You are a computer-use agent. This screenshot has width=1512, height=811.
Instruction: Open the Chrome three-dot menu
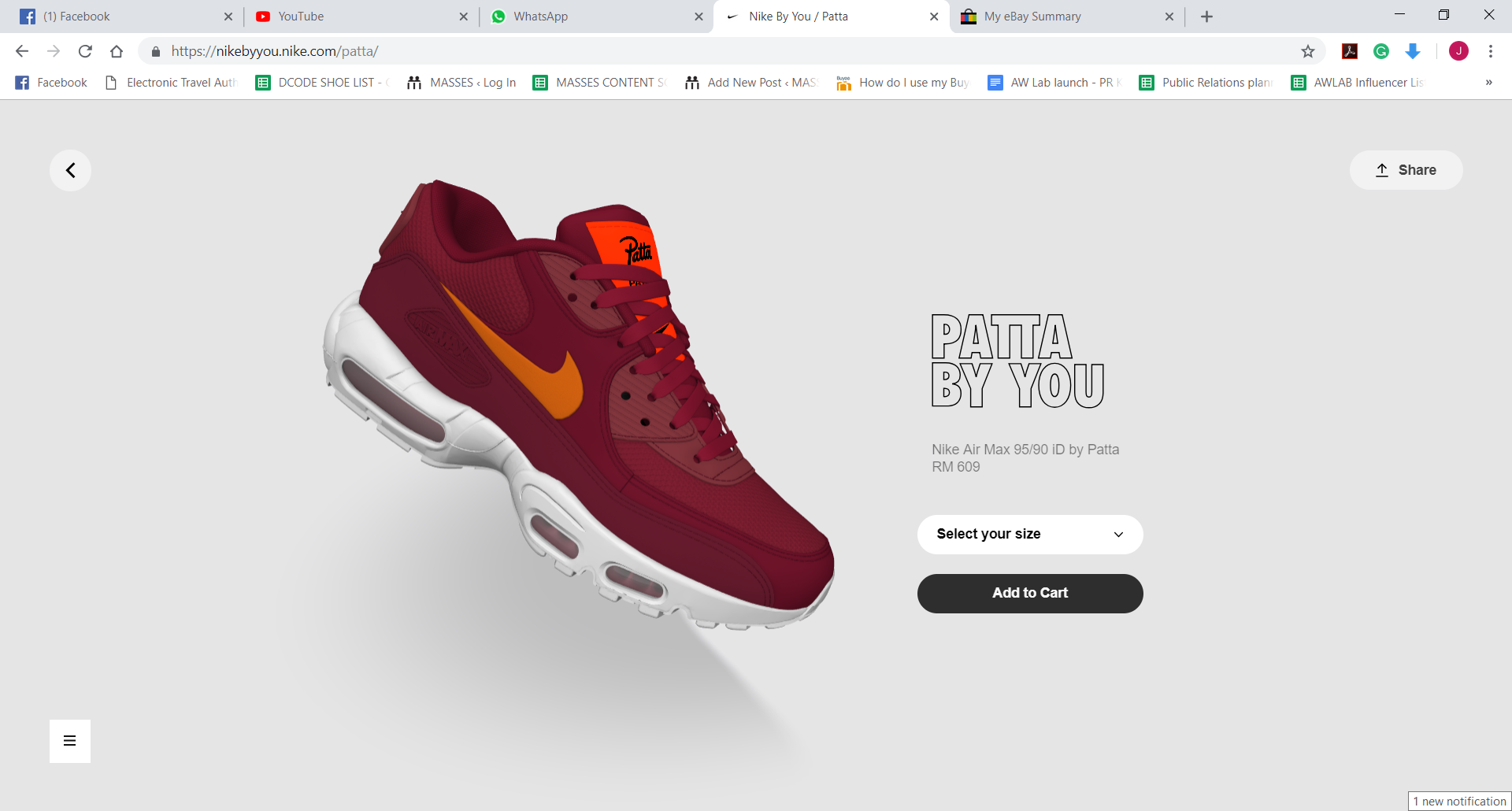click(x=1490, y=51)
